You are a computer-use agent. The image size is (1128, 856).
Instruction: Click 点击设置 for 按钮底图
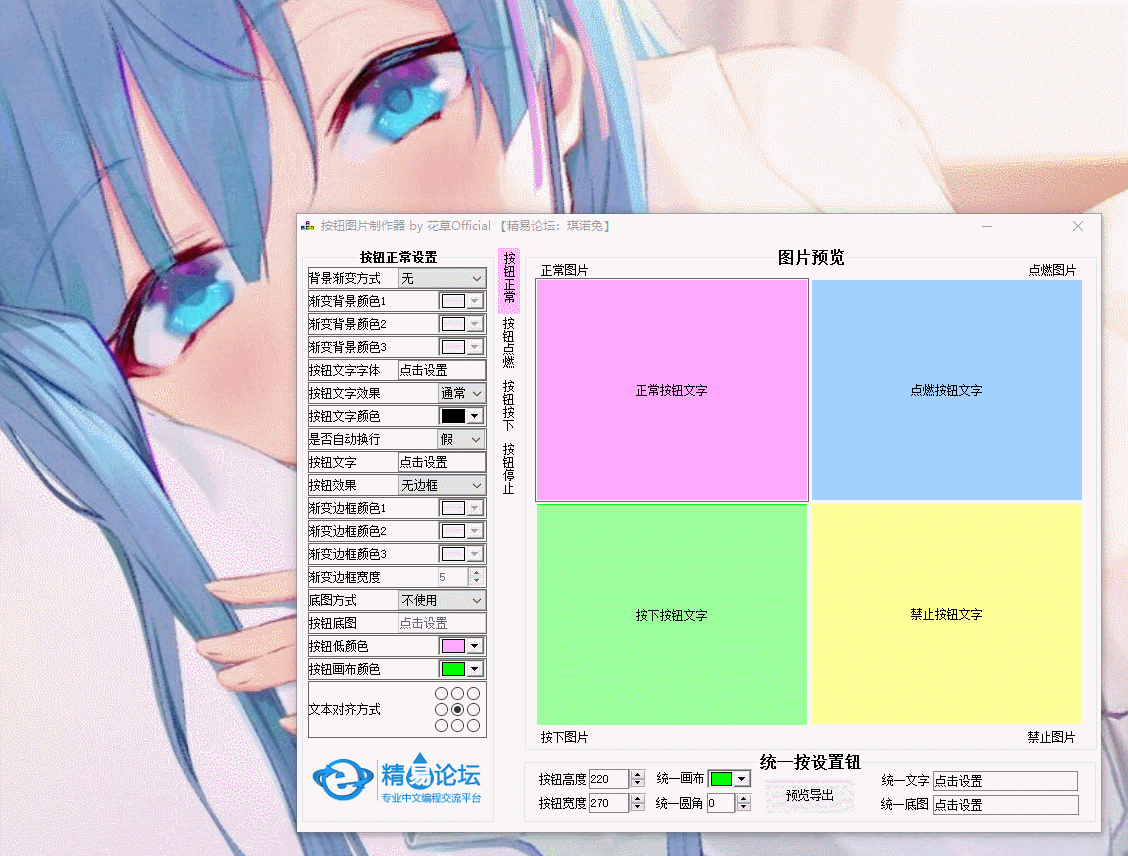coord(442,624)
